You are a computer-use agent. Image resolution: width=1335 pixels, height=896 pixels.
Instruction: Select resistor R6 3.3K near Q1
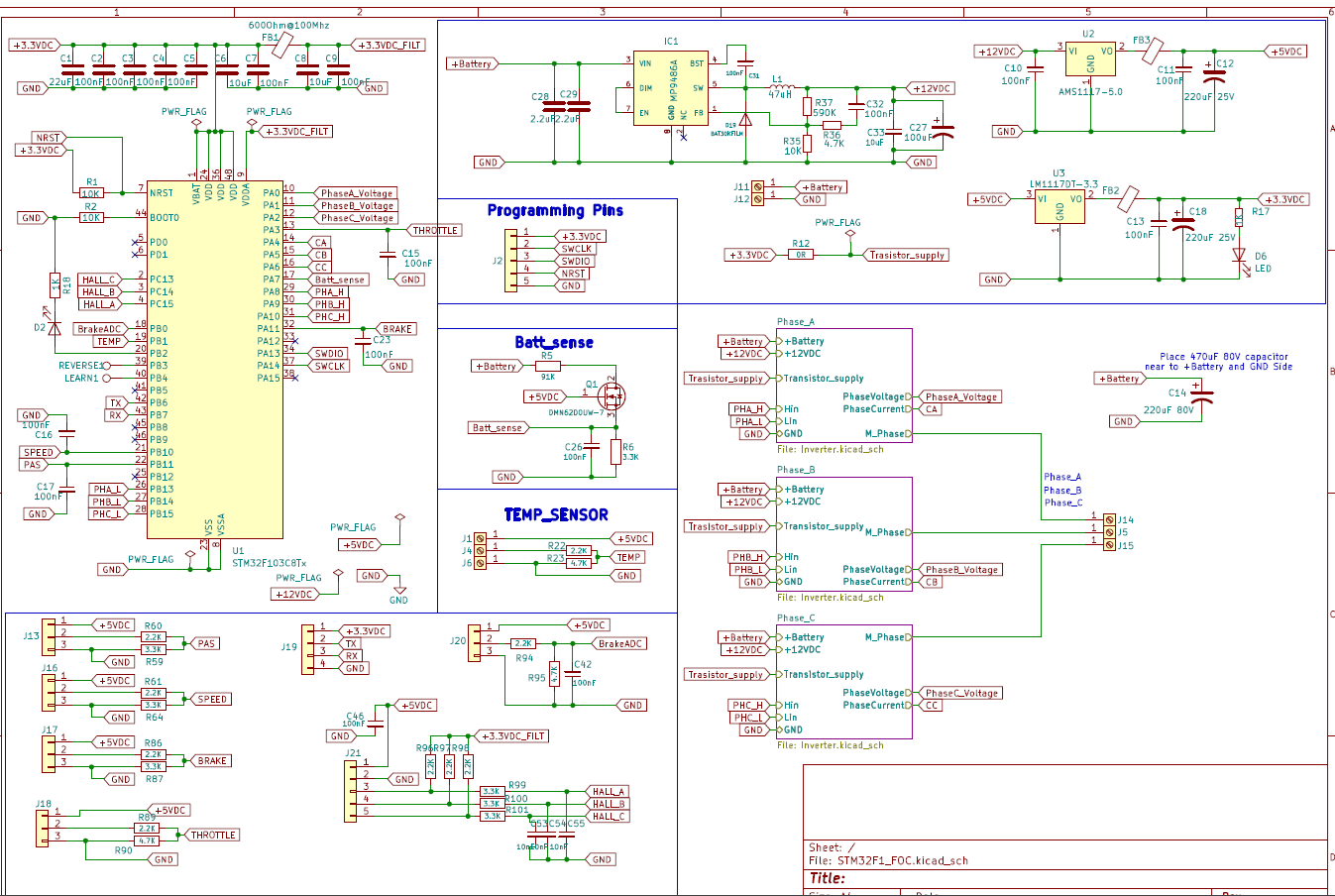[615, 452]
